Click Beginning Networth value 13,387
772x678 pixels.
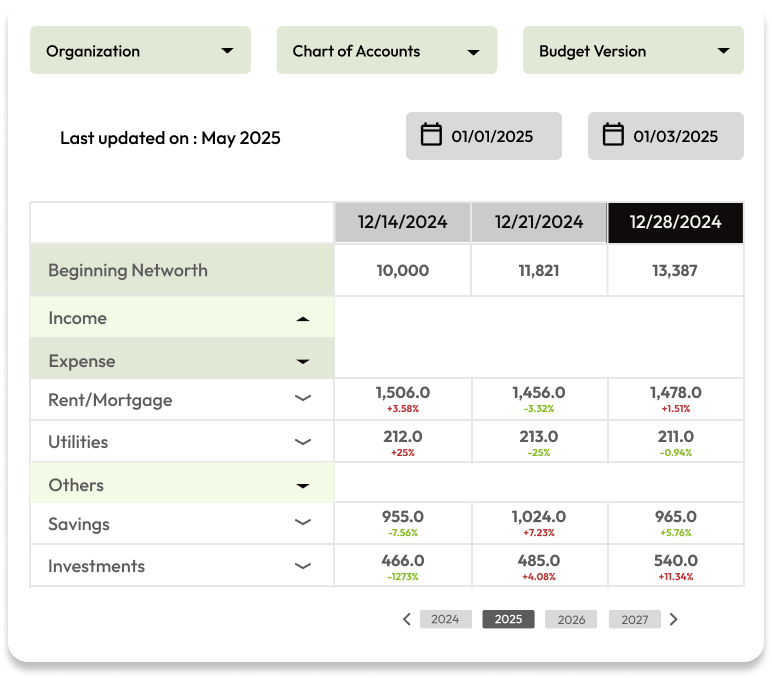[675, 270]
